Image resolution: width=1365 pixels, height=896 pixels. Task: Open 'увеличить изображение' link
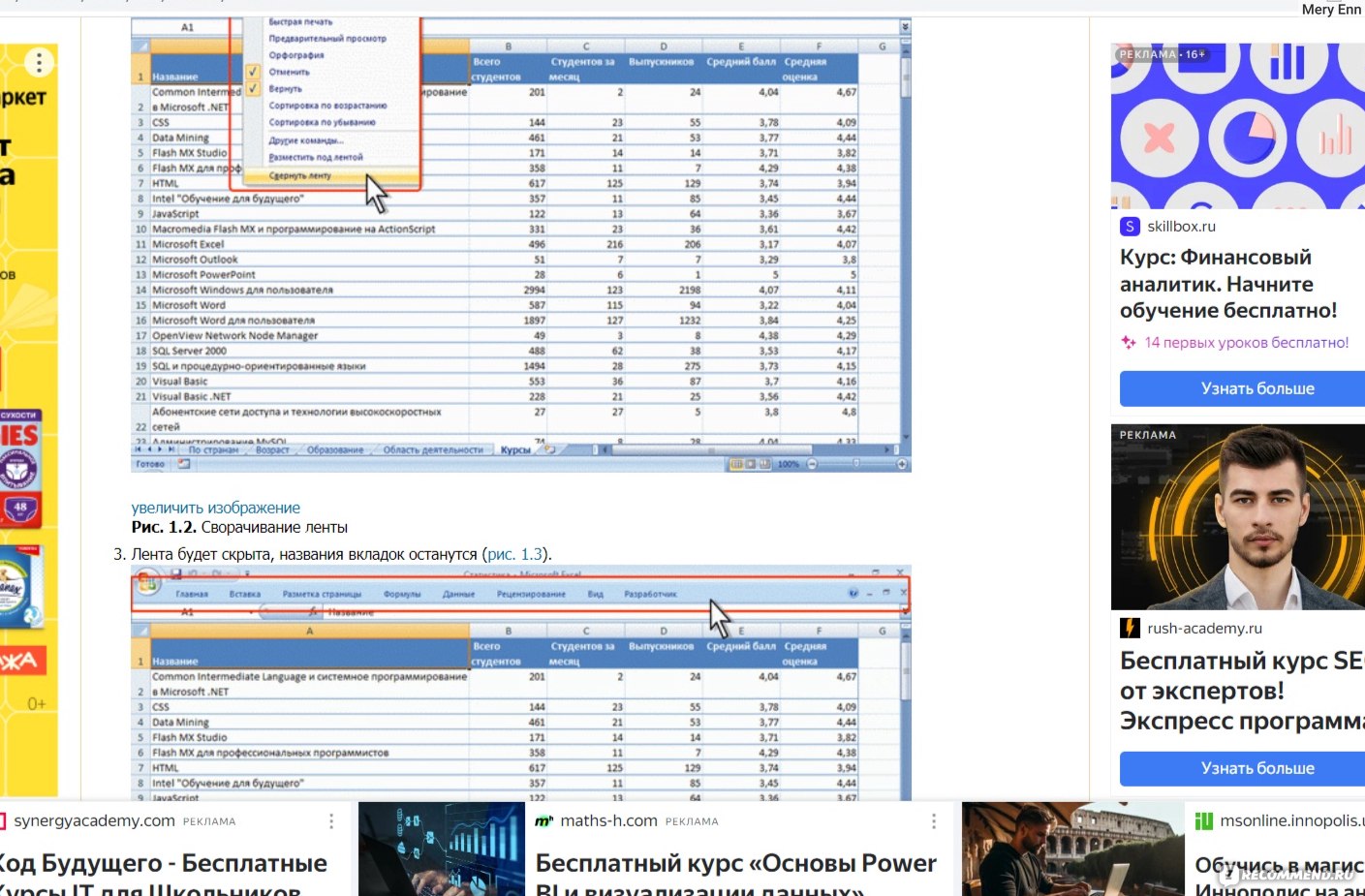(x=216, y=508)
